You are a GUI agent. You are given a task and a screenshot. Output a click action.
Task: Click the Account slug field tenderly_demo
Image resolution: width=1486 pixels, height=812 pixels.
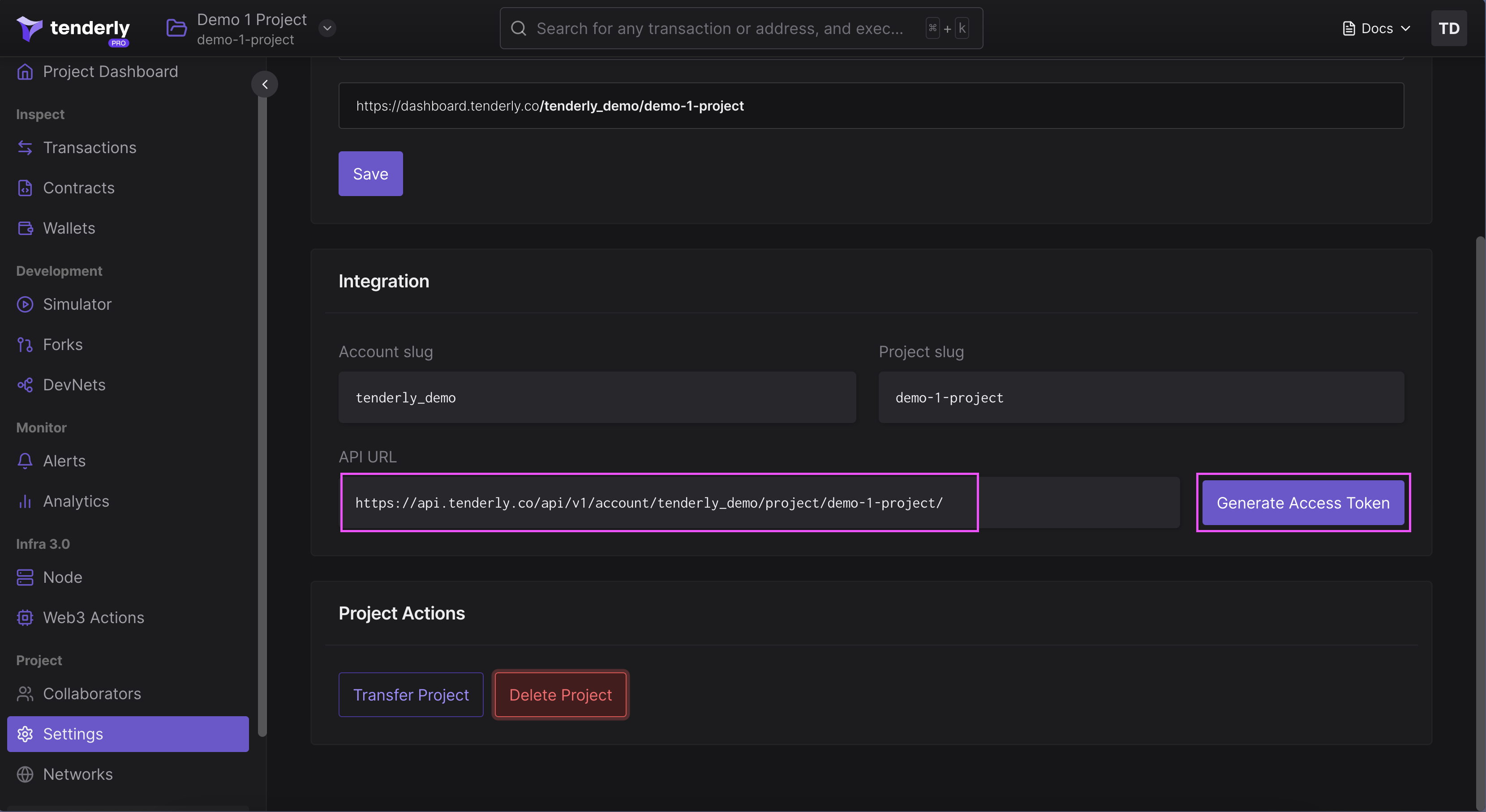(x=597, y=397)
